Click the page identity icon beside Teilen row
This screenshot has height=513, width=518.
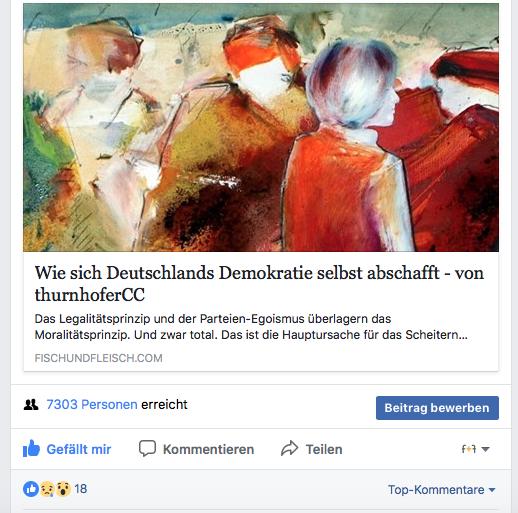click(x=469, y=449)
